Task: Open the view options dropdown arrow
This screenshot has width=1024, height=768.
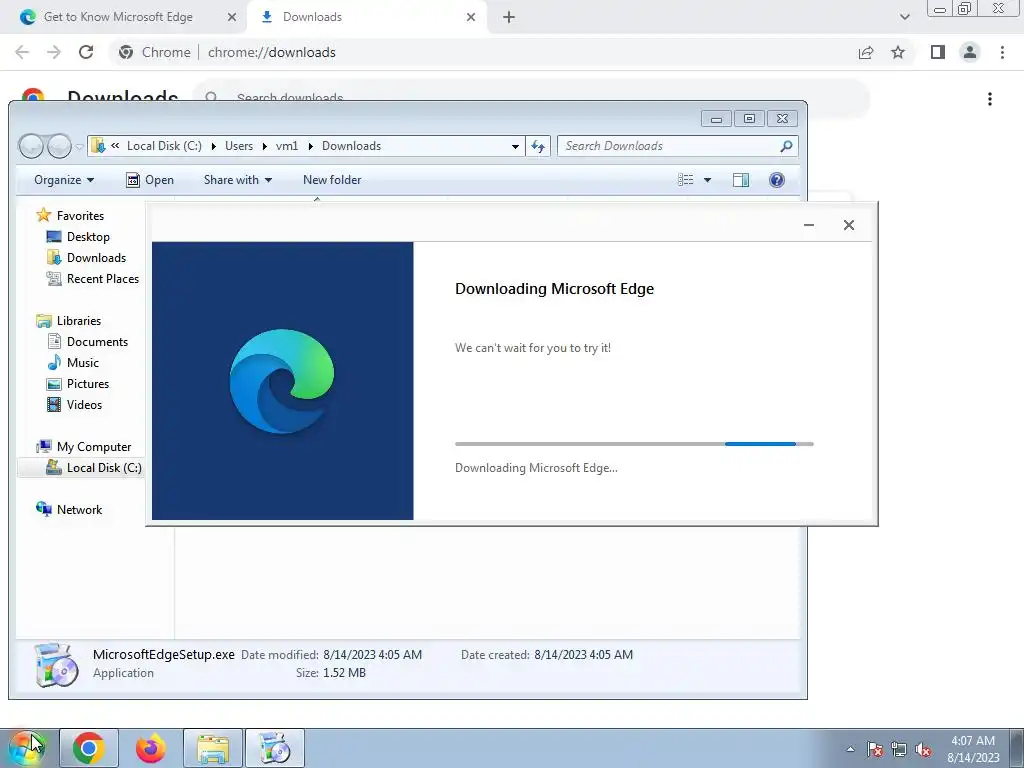Action: pos(707,180)
